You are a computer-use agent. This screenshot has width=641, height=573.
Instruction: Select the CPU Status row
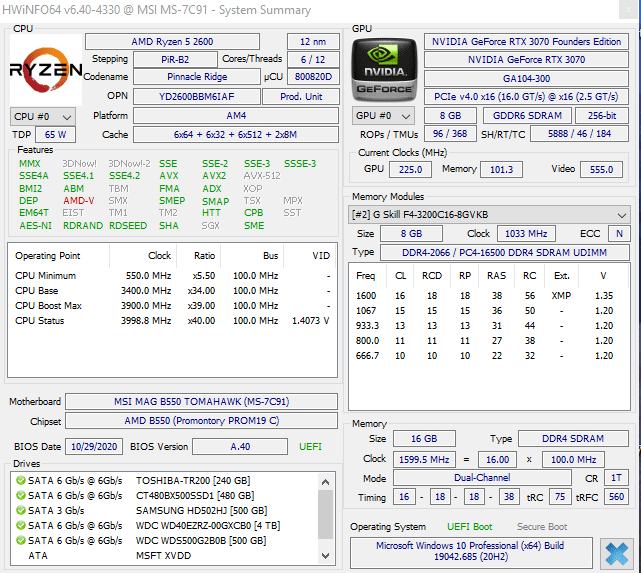[x=172, y=321]
